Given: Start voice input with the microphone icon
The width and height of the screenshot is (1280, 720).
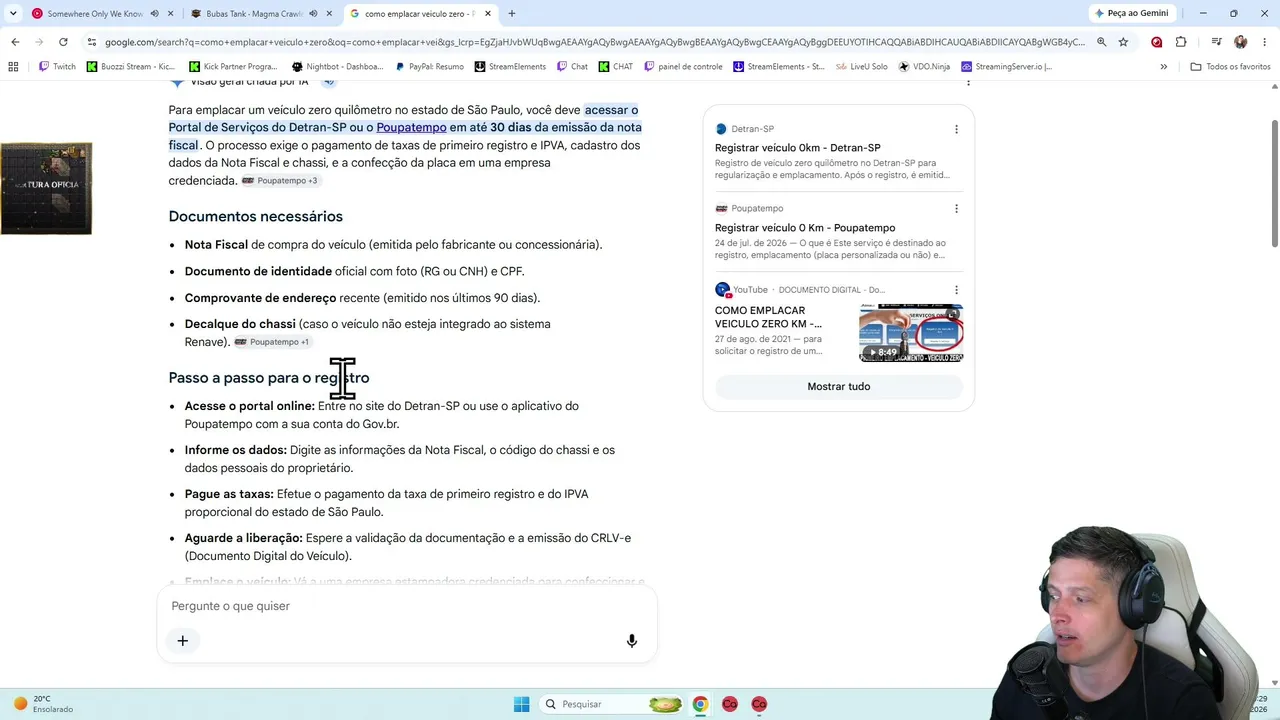Looking at the screenshot, I should [632, 641].
